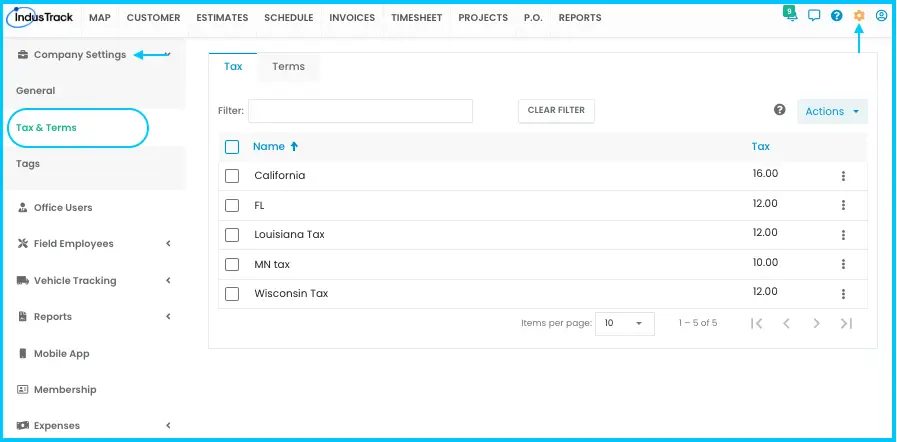The image size is (897, 442).
Task: Check the California row checkbox
Action: tap(232, 176)
